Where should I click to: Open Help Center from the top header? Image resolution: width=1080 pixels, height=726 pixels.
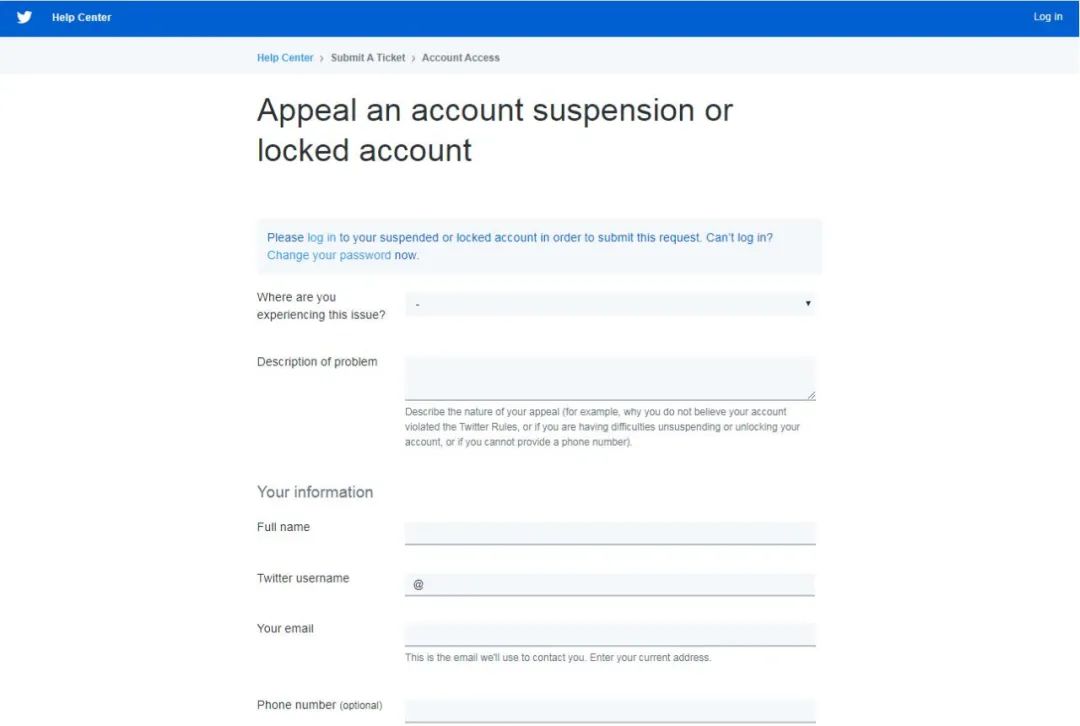tap(82, 17)
